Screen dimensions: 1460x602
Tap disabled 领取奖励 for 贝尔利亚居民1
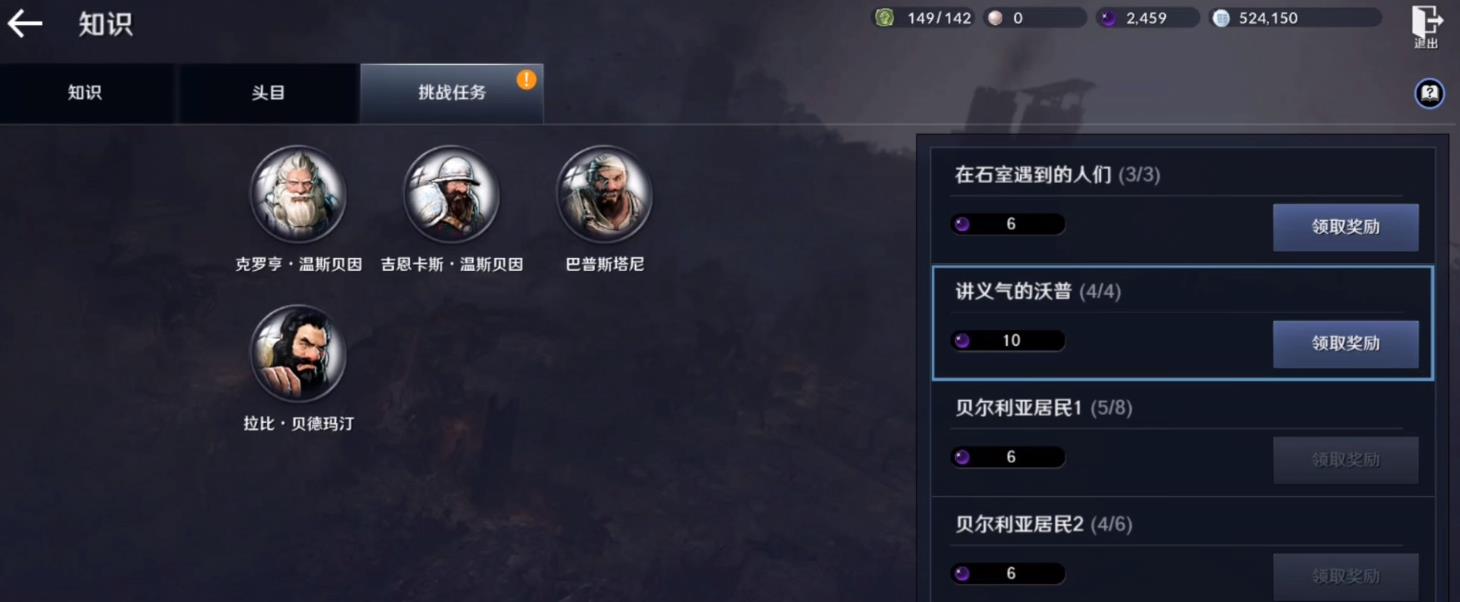1345,460
